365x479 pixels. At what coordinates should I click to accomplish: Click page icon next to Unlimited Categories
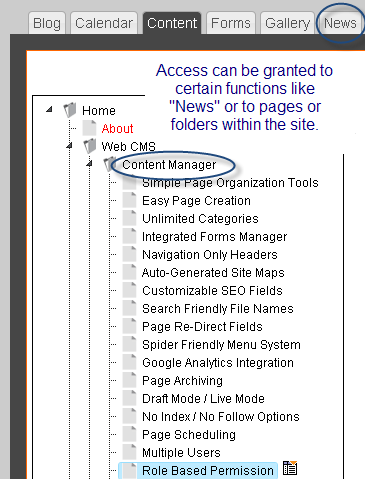(129, 218)
